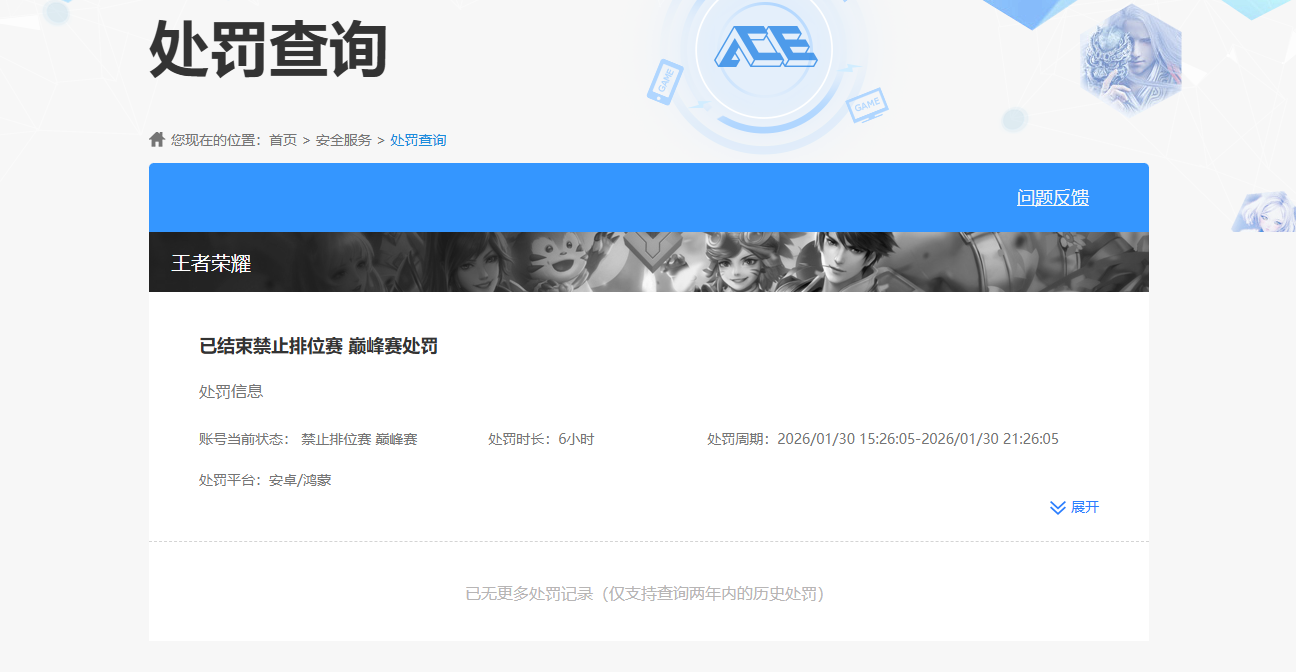The height and width of the screenshot is (672, 1296).
Task: Click the GAME controller icon right of ACE logo
Action: [867, 104]
